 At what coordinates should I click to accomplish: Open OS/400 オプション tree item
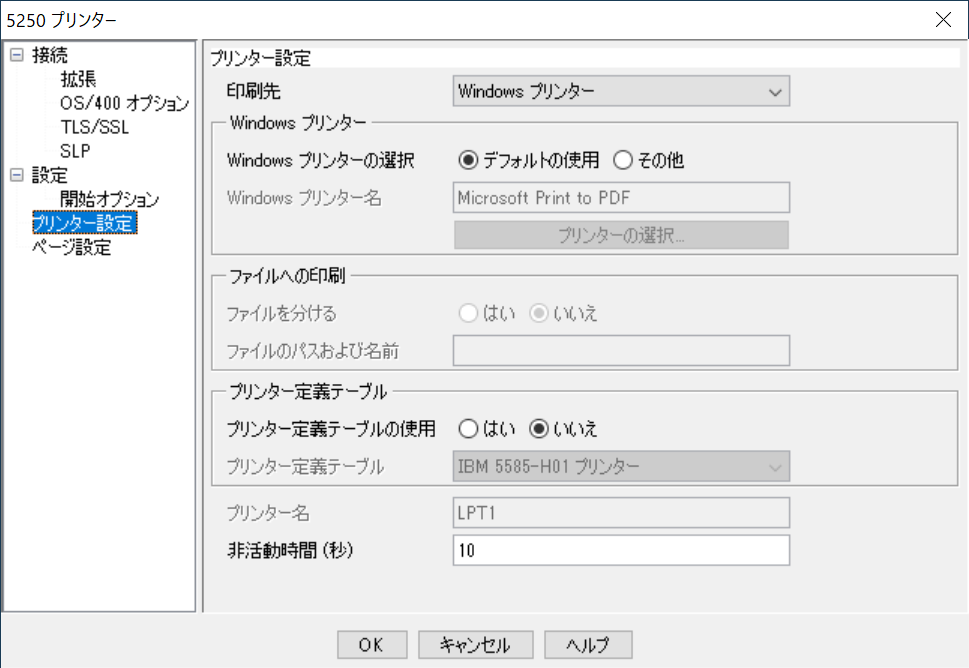(x=124, y=103)
